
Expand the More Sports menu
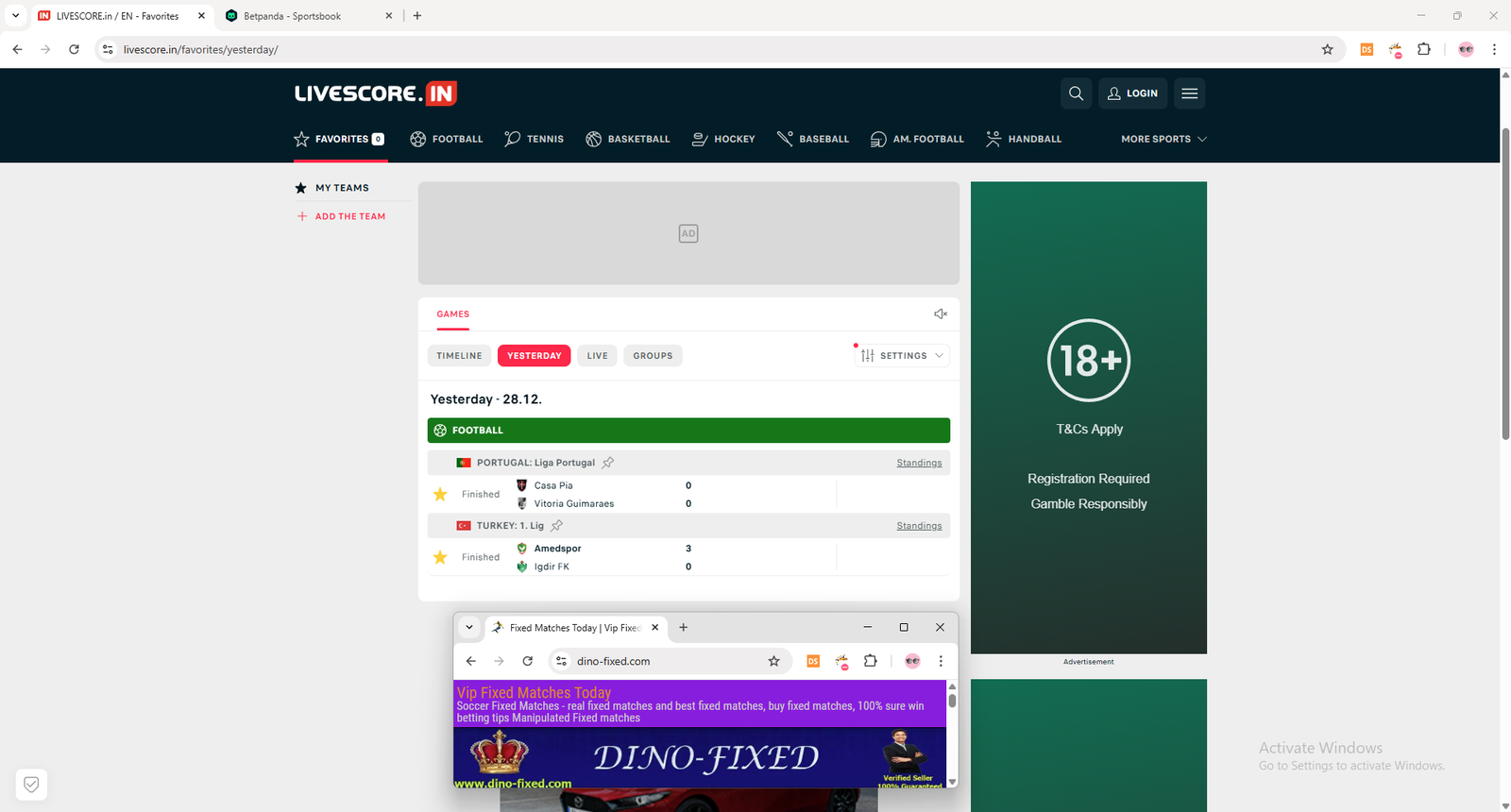[1163, 139]
